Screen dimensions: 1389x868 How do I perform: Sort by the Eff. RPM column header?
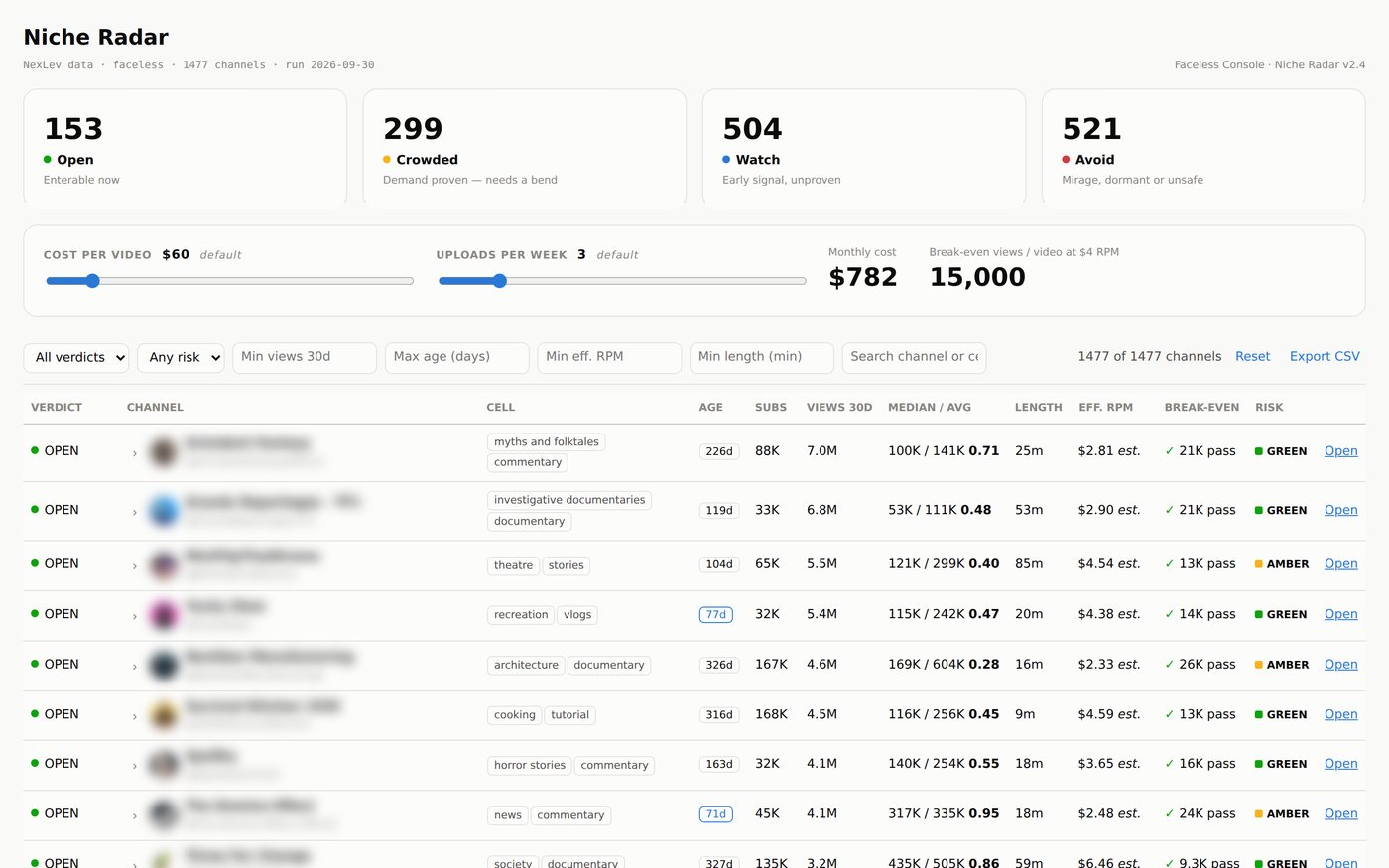(1105, 408)
